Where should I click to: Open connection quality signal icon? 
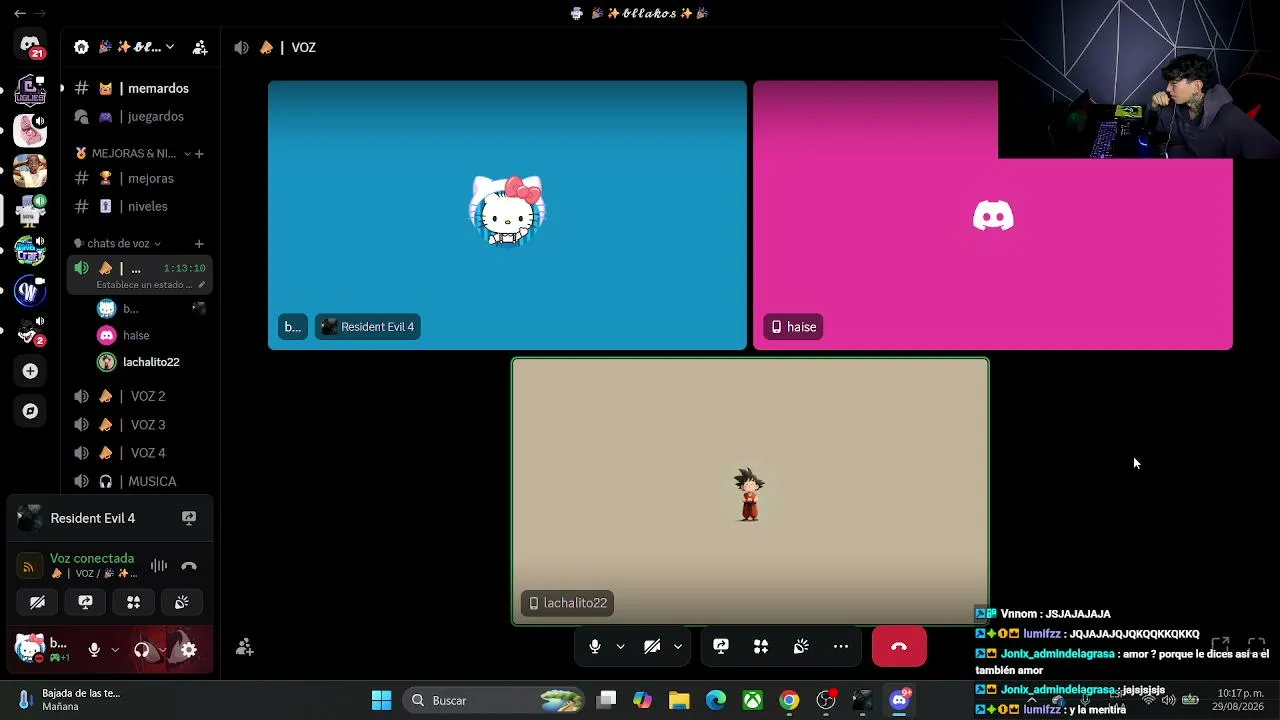[28, 566]
